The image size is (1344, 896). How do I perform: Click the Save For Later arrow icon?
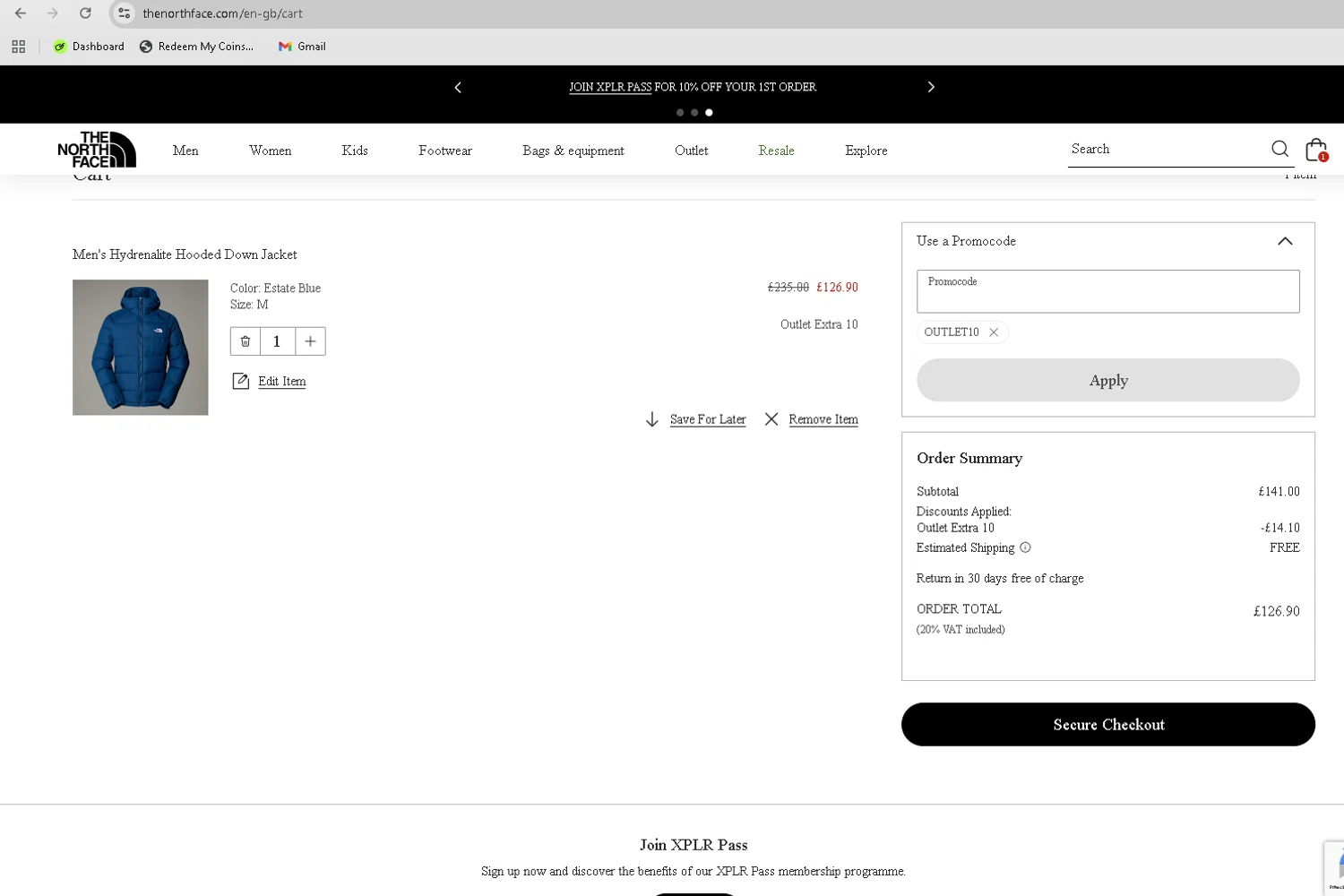click(652, 419)
